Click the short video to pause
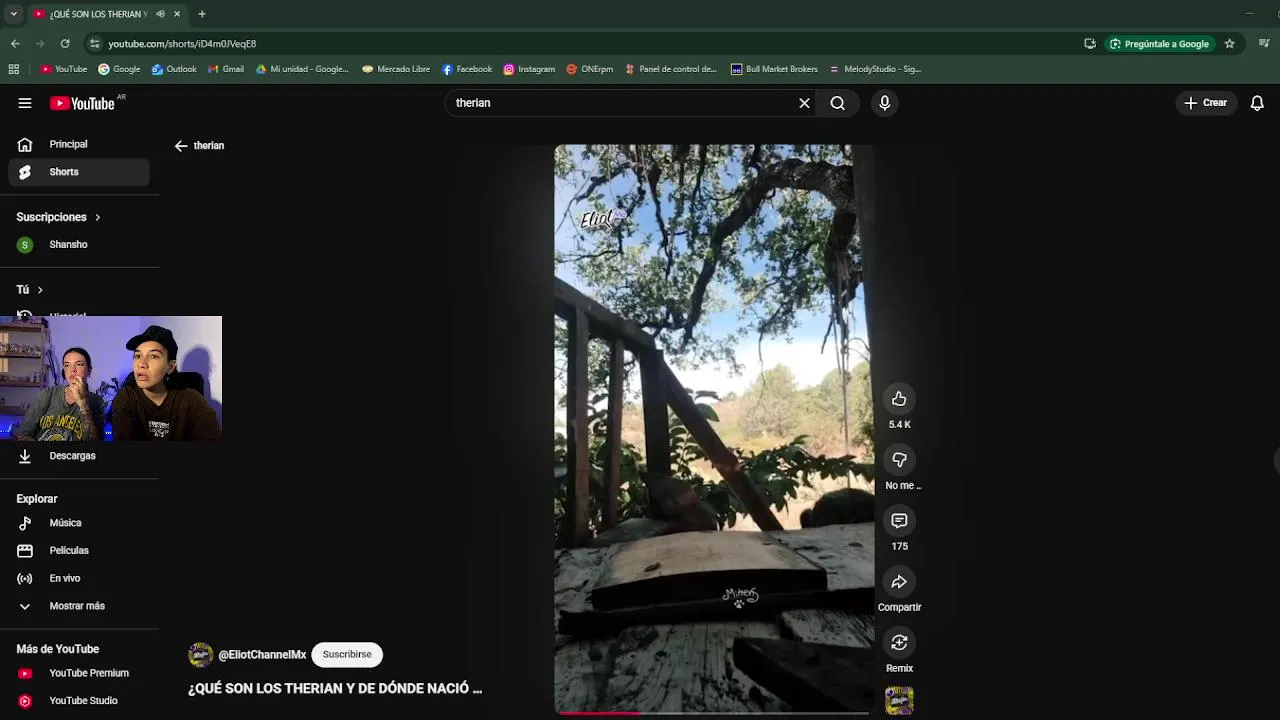1280x720 pixels. coord(713,428)
